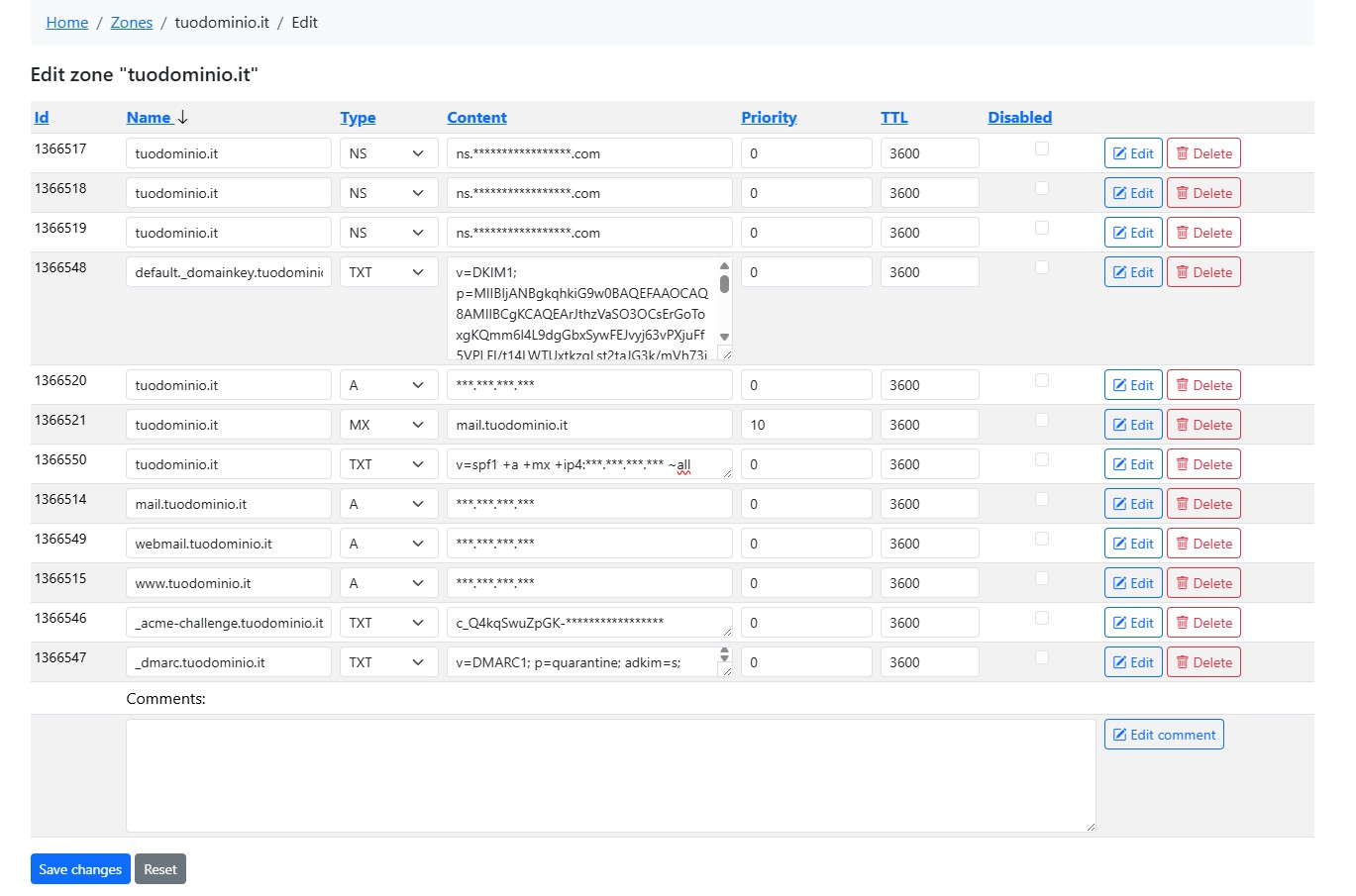Viewport: 1356px width, 896px height.
Task: Open Type dropdown for record 1366518
Action: (x=388, y=193)
